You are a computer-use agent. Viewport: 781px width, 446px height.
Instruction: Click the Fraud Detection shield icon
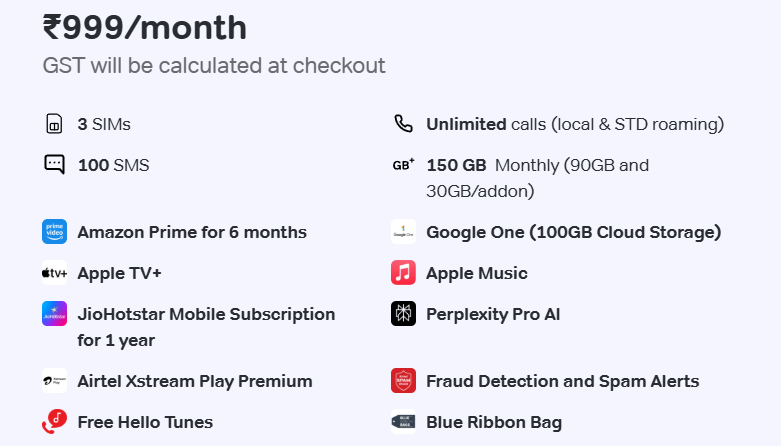(x=403, y=381)
